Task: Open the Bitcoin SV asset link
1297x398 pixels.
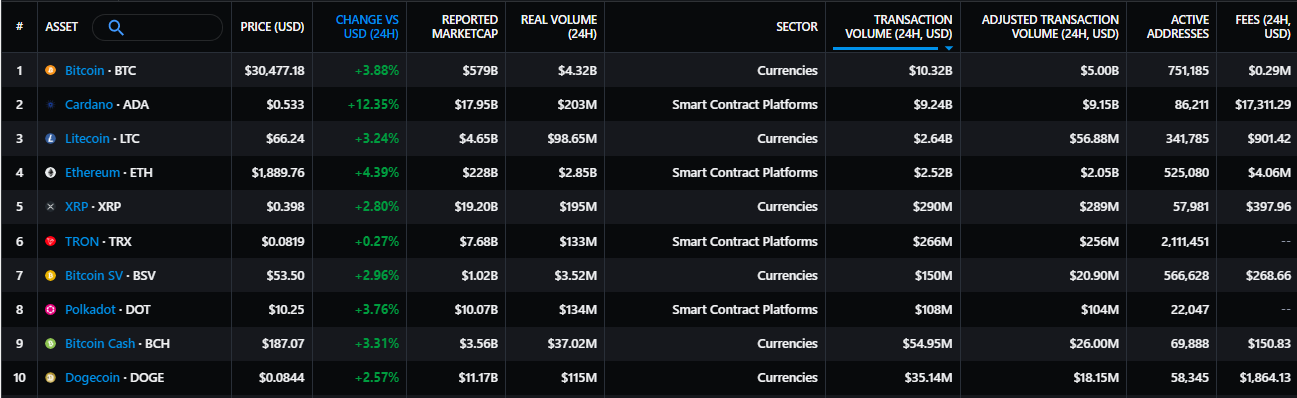Action: click(x=94, y=275)
